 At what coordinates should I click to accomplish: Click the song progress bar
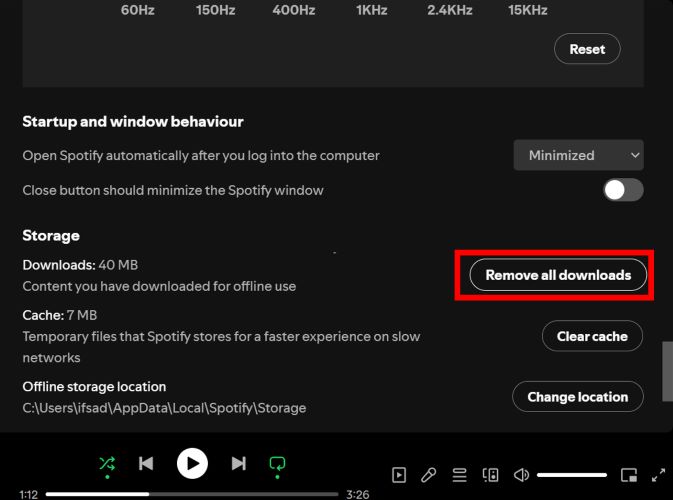coord(192,494)
